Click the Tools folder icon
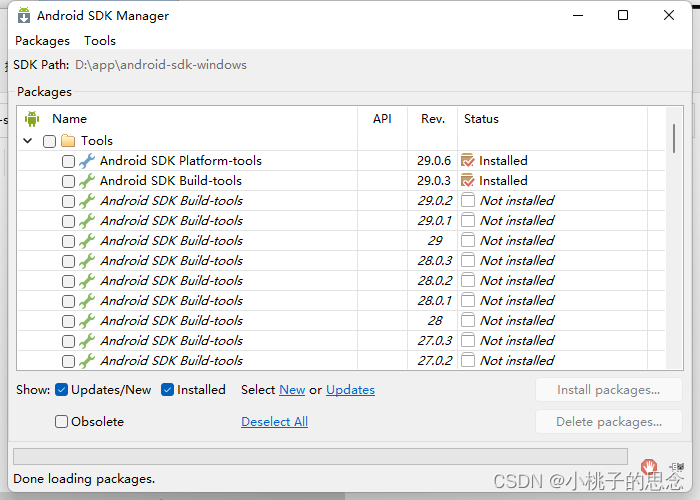Viewport: 700px width, 500px height. click(68, 141)
